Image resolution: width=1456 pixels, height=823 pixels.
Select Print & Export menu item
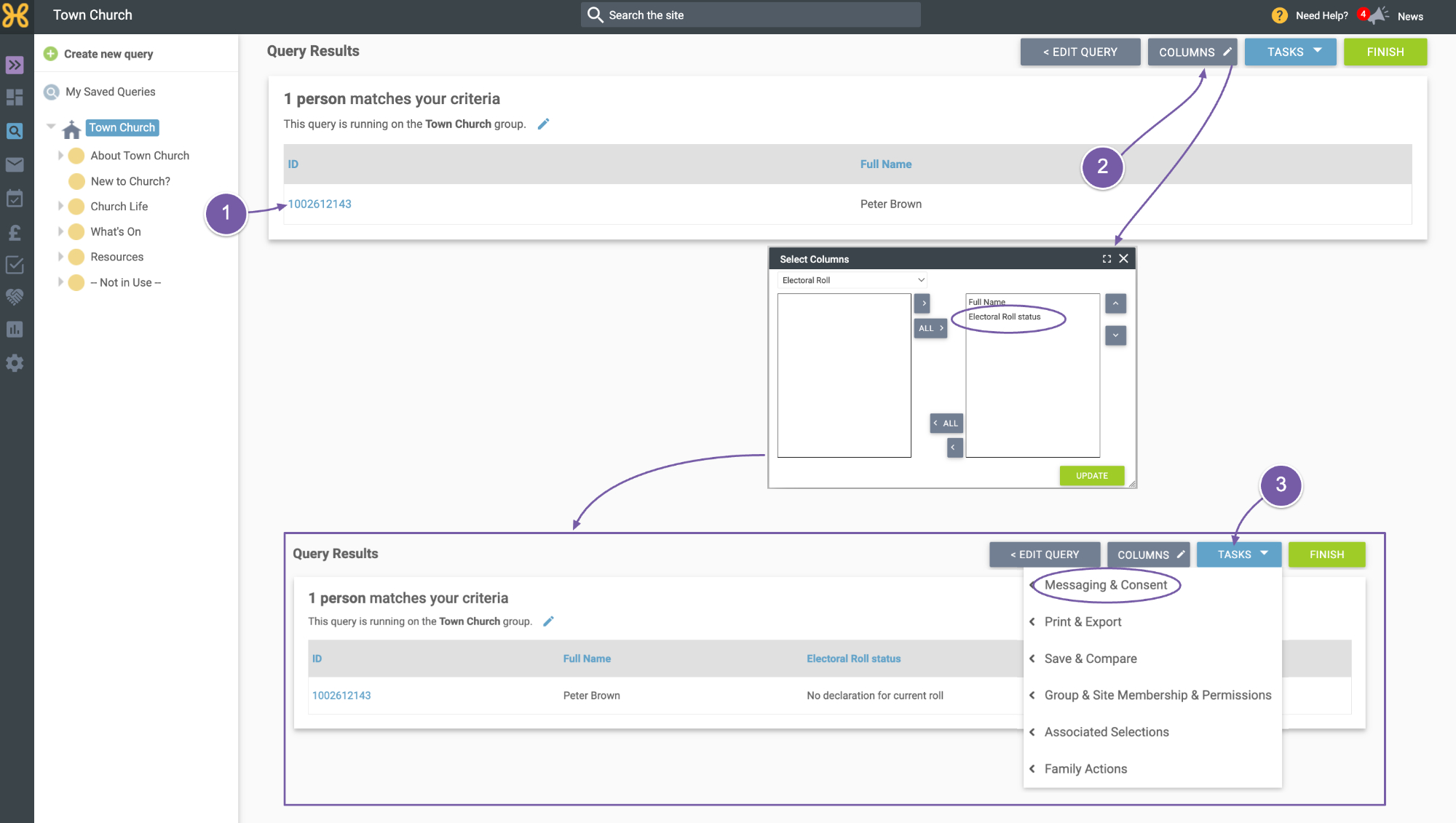click(1083, 622)
